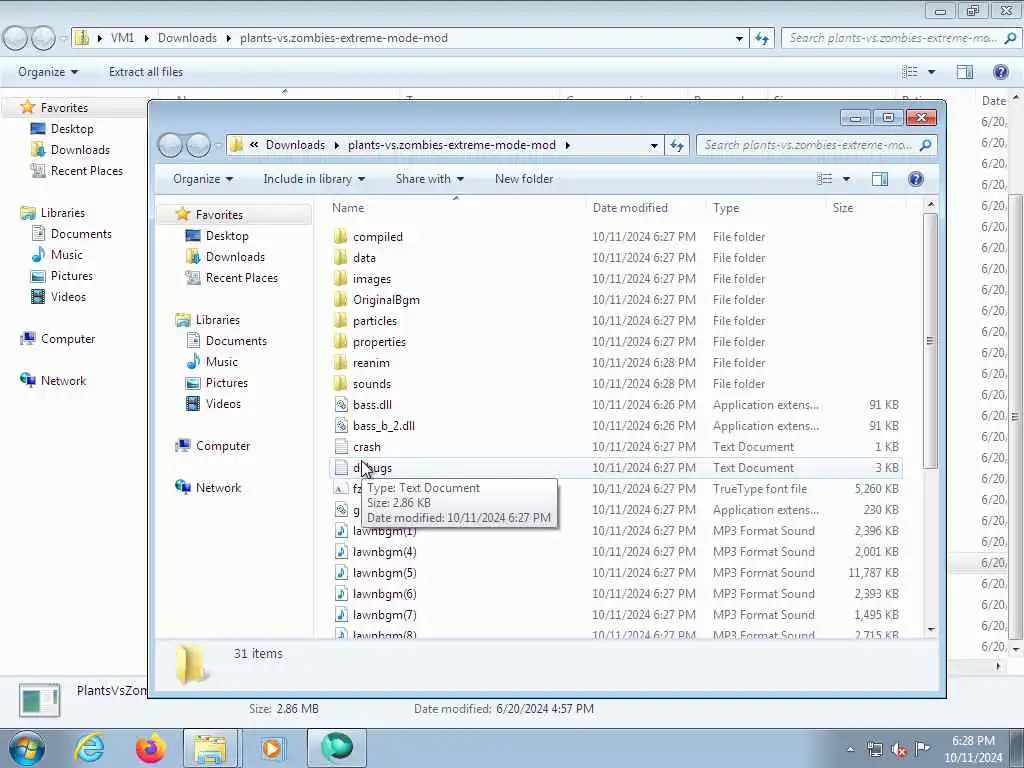This screenshot has height=768, width=1024.
Task: Select Music in front window Libraries
Action: coord(212,361)
